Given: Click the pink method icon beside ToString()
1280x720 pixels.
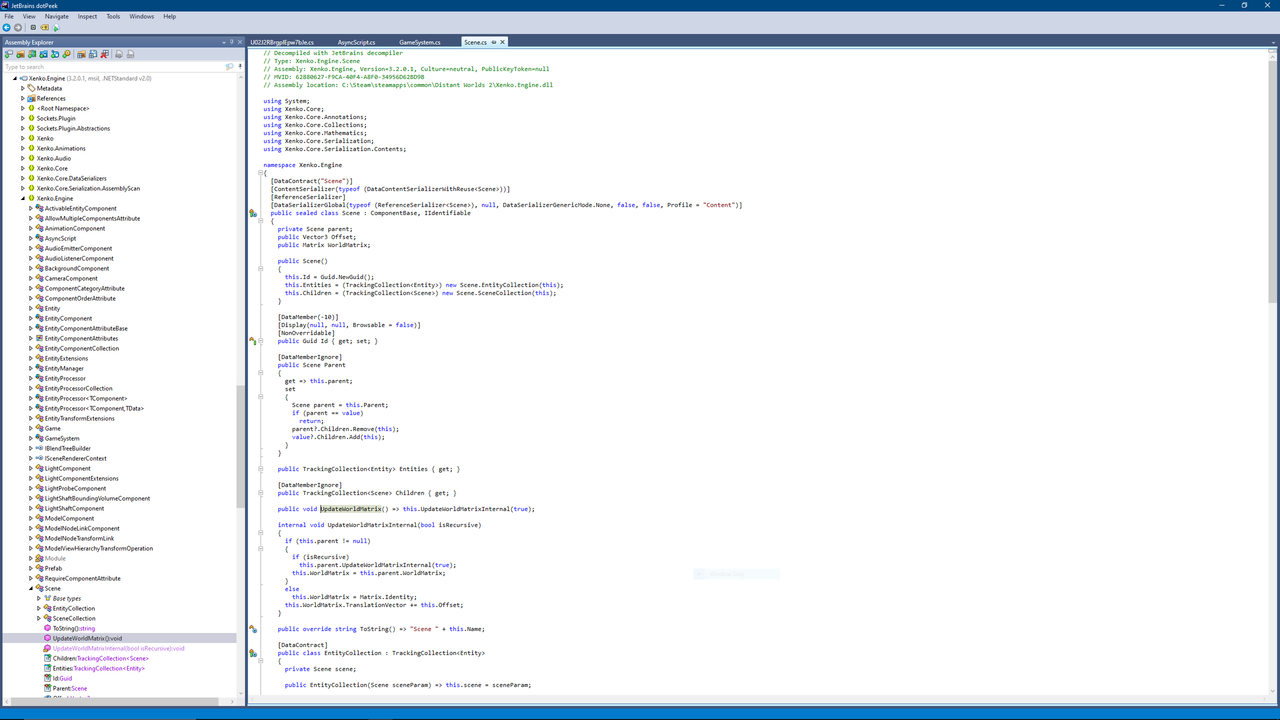Looking at the screenshot, I should [47, 628].
